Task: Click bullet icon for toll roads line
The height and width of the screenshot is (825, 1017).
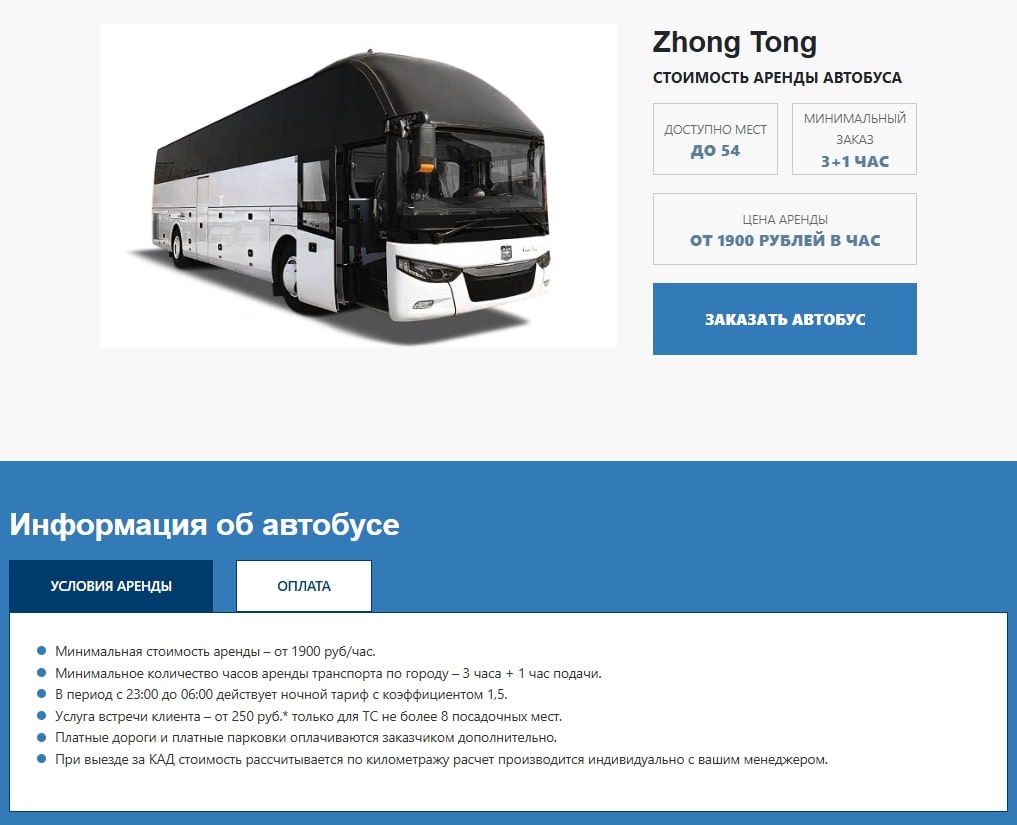Action: [42, 737]
